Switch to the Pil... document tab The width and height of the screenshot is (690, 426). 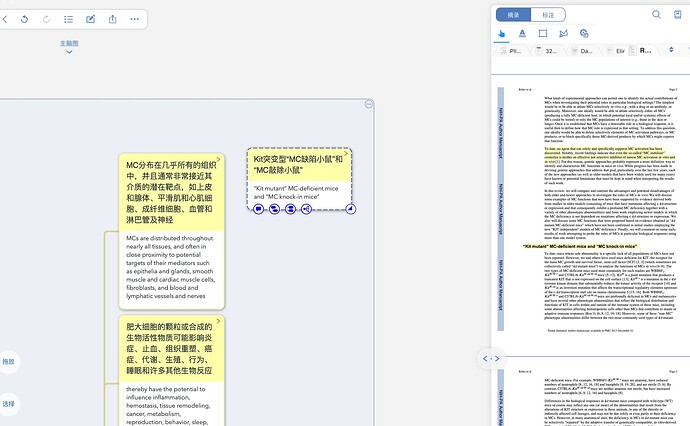click(x=511, y=51)
